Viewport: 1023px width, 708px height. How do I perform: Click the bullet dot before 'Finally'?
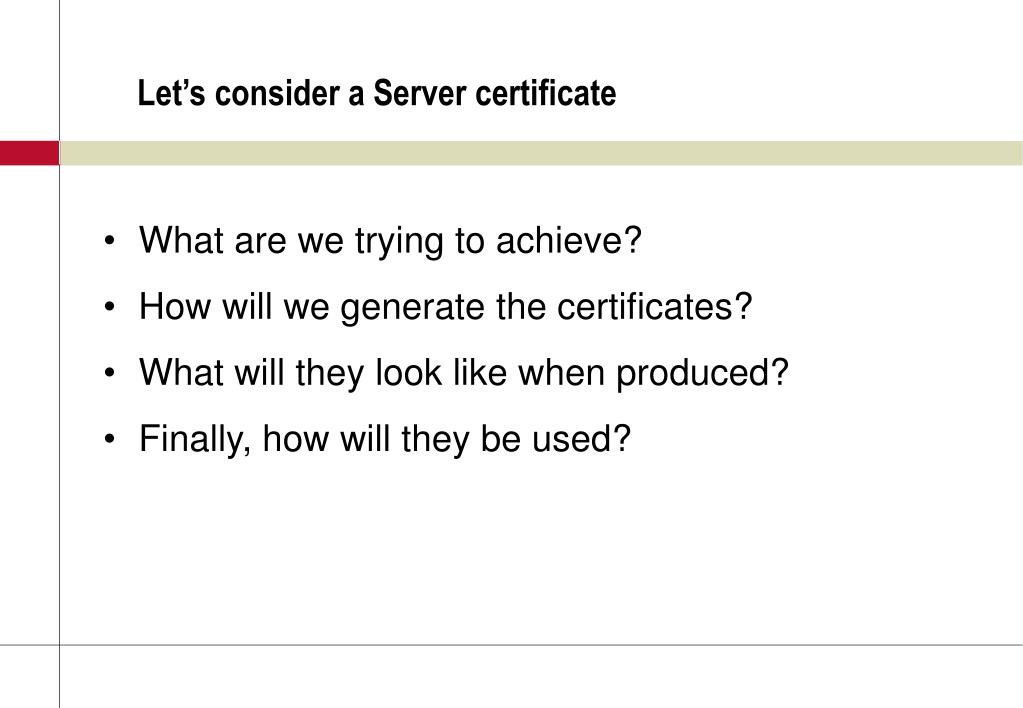point(109,439)
